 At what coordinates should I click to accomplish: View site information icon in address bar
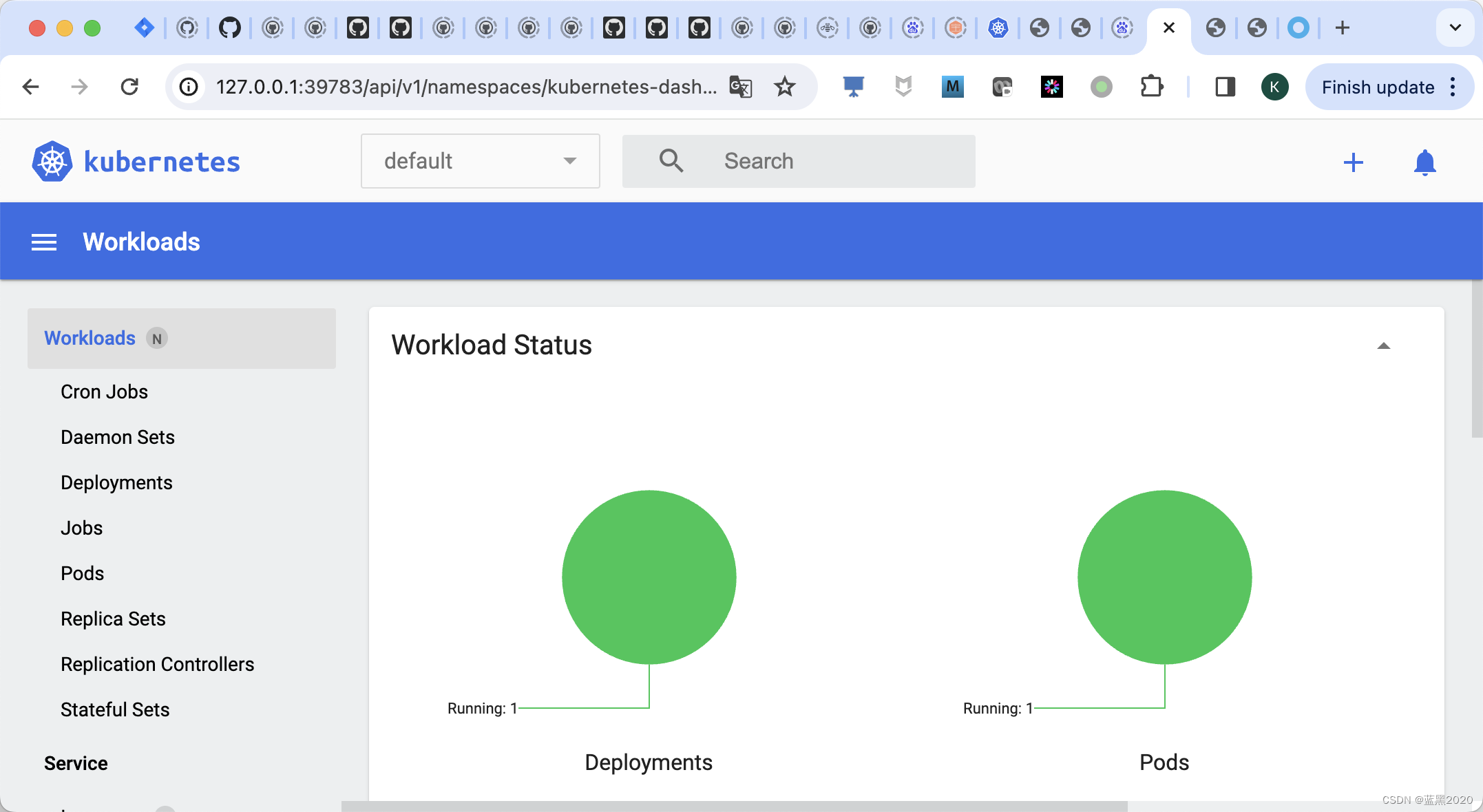pyautogui.click(x=189, y=87)
